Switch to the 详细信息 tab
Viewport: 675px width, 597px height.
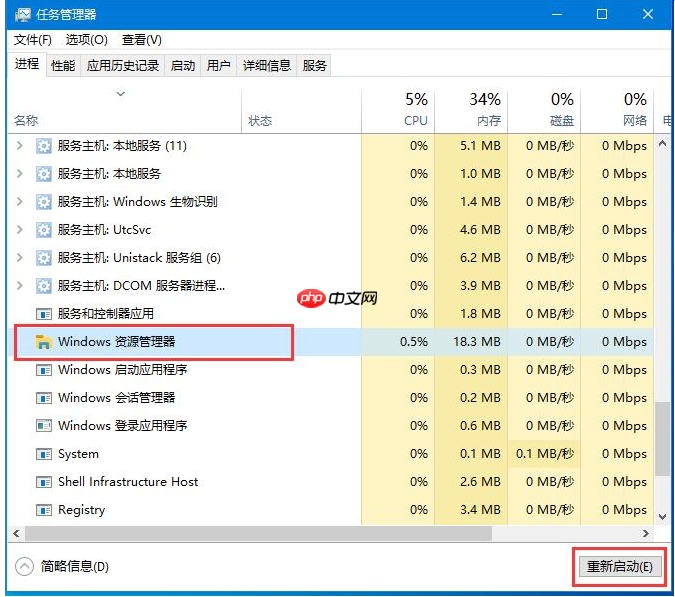[x=266, y=66]
